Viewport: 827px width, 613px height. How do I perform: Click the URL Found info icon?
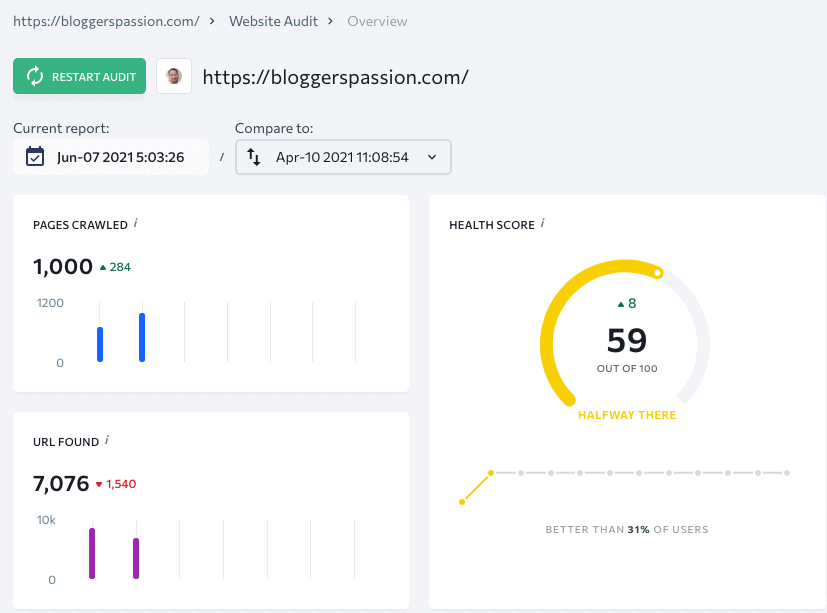point(107,440)
